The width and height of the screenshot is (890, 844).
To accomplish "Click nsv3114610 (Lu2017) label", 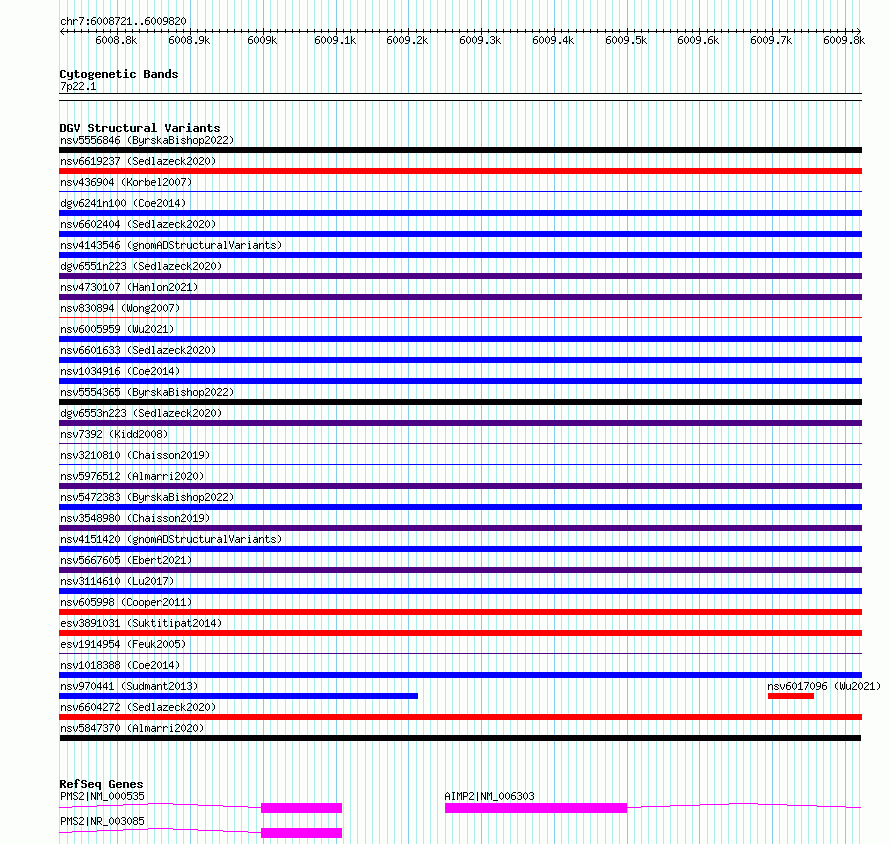I will tap(117, 581).
